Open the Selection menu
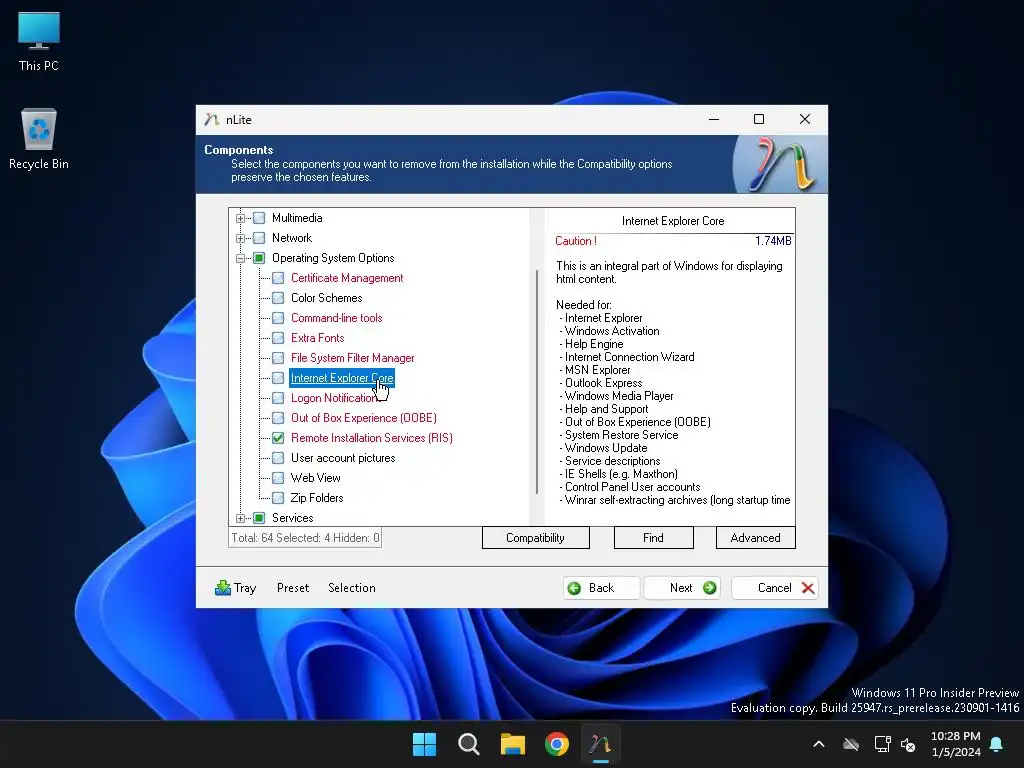This screenshot has width=1024, height=768. coord(351,588)
